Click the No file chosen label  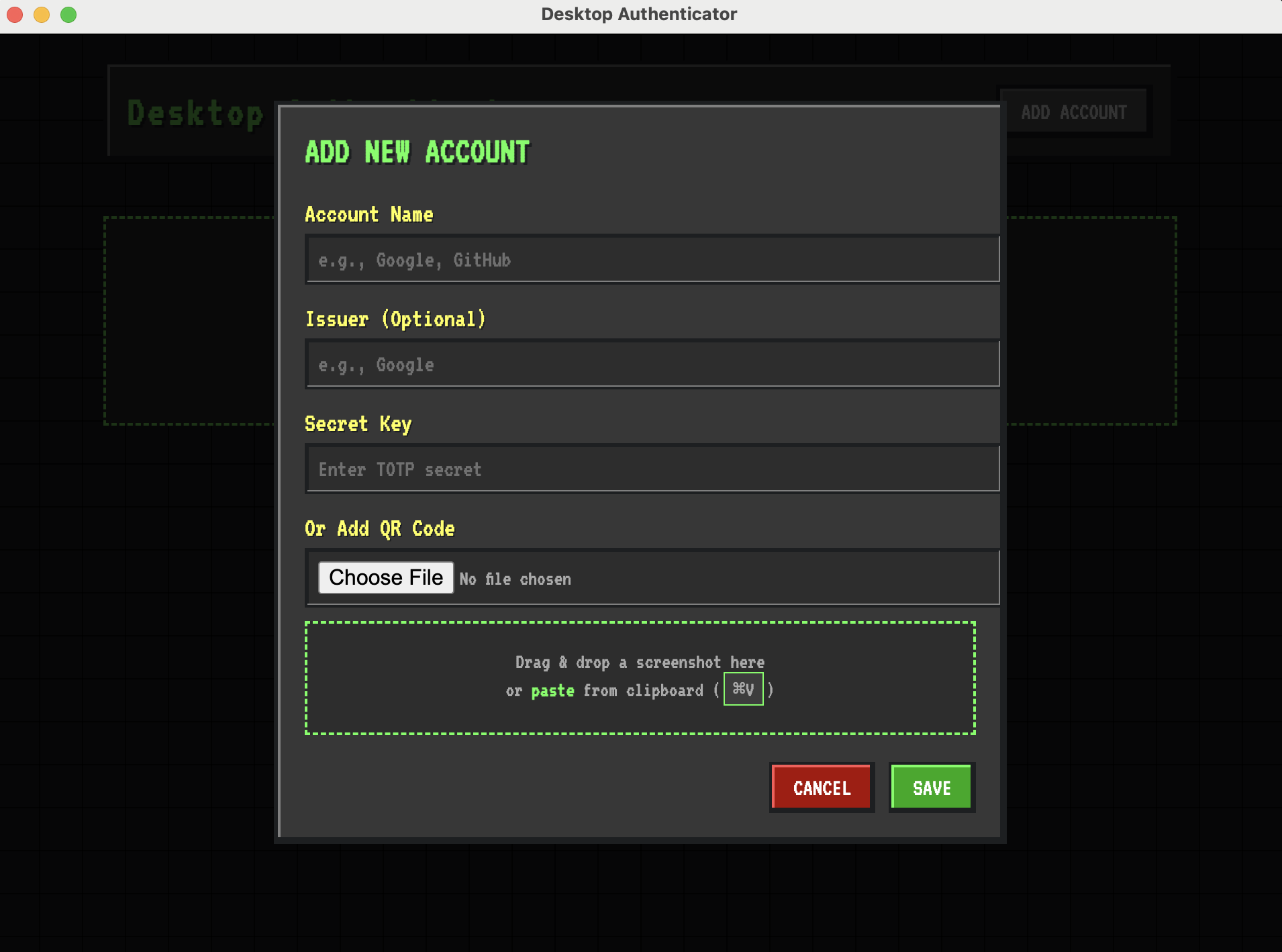click(x=514, y=578)
